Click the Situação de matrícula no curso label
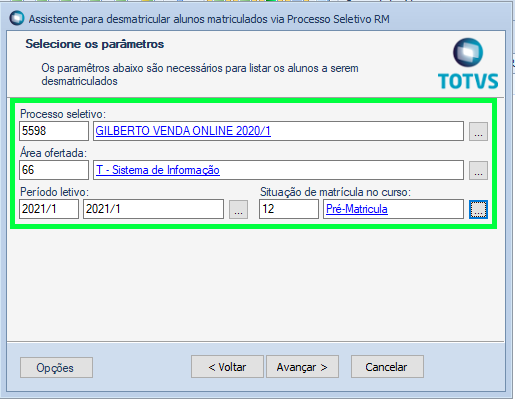The image size is (516, 401). pos(335,192)
